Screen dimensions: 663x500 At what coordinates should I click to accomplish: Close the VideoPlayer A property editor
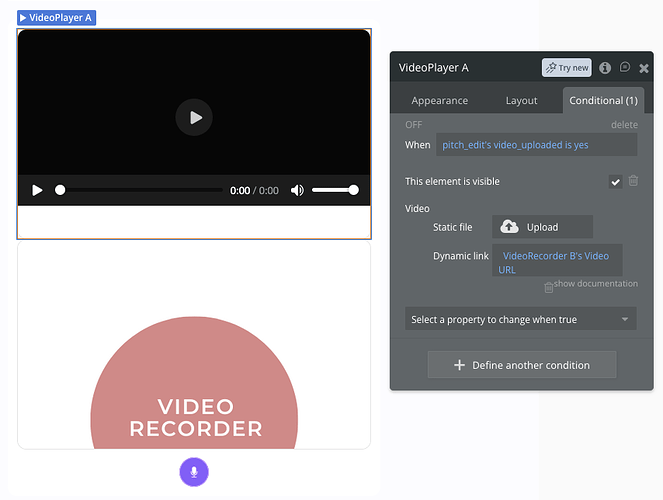644,68
